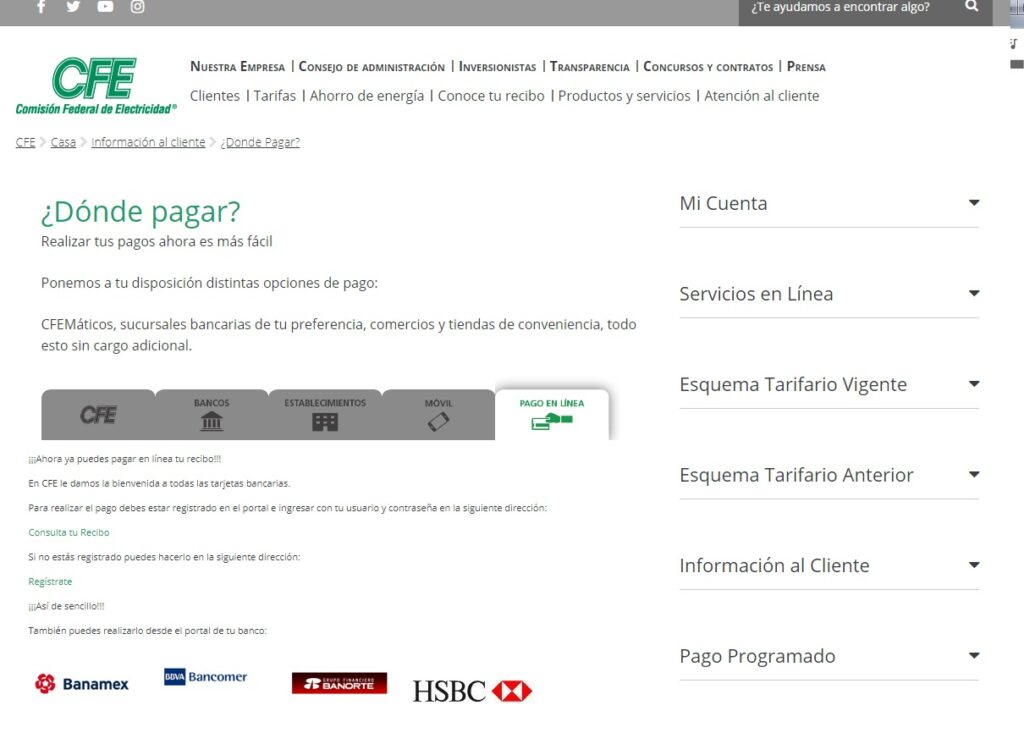Viewport: 1024px width, 733px height.
Task: Expand Esquema Tarifario Vigente panel
Action: [828, 384]
